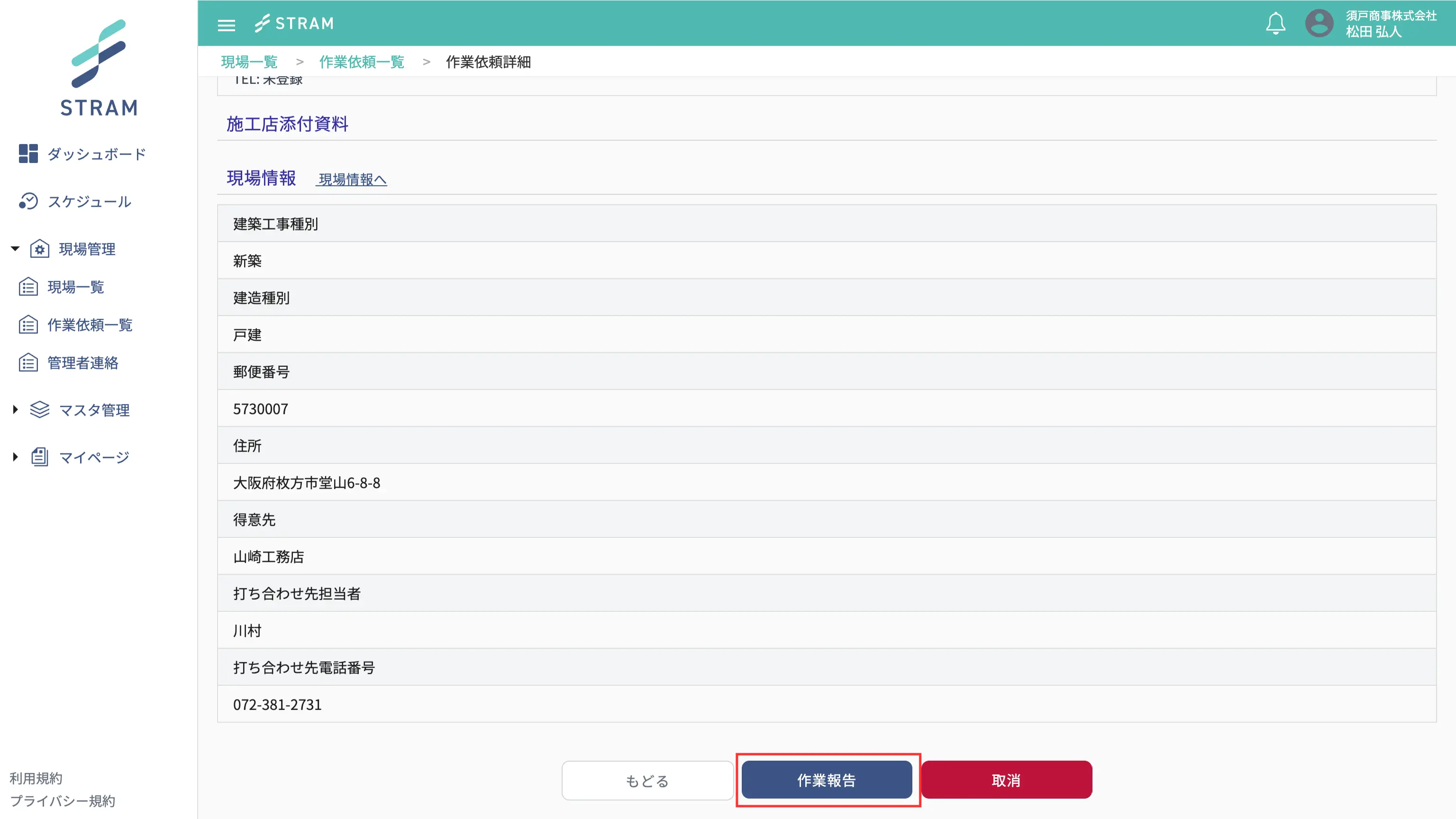Expand the マスタ管理 section arrow

[x=15, y=410]
